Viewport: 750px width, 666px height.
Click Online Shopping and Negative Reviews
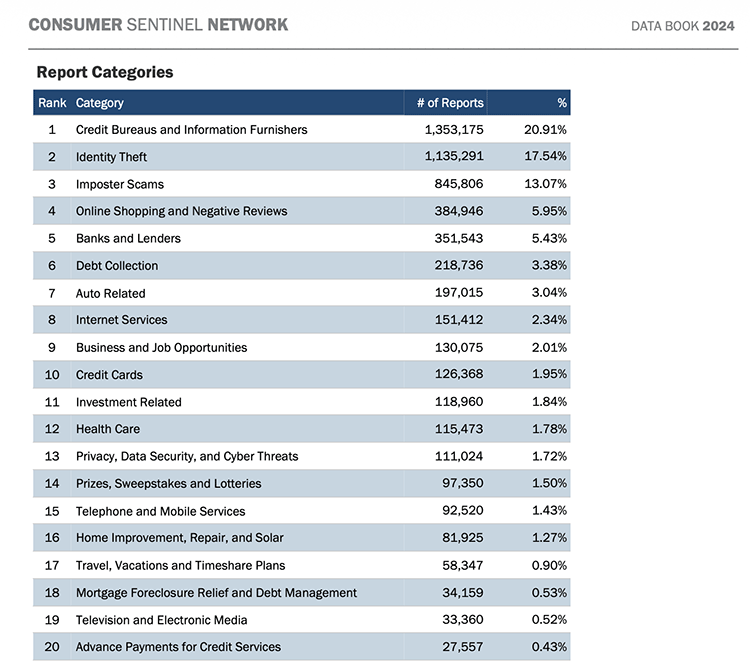coord(181,211)
